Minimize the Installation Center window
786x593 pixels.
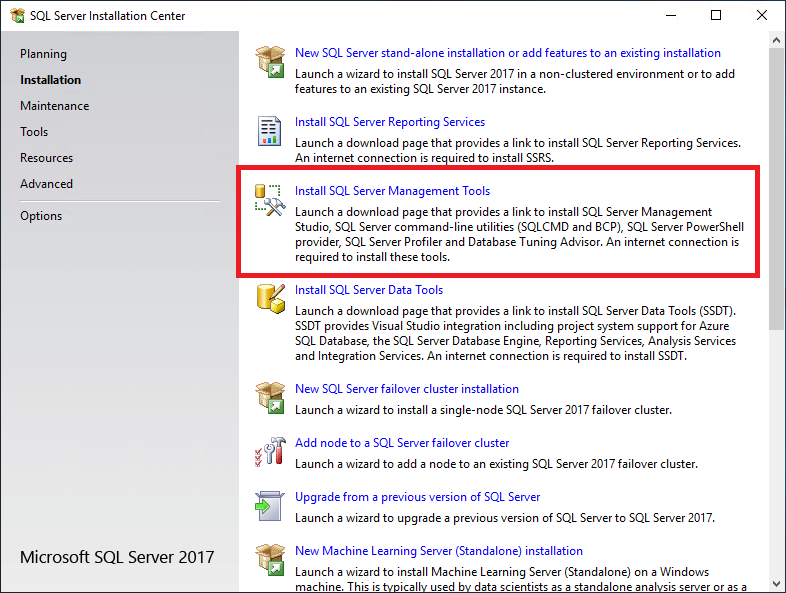pos(671,16)
